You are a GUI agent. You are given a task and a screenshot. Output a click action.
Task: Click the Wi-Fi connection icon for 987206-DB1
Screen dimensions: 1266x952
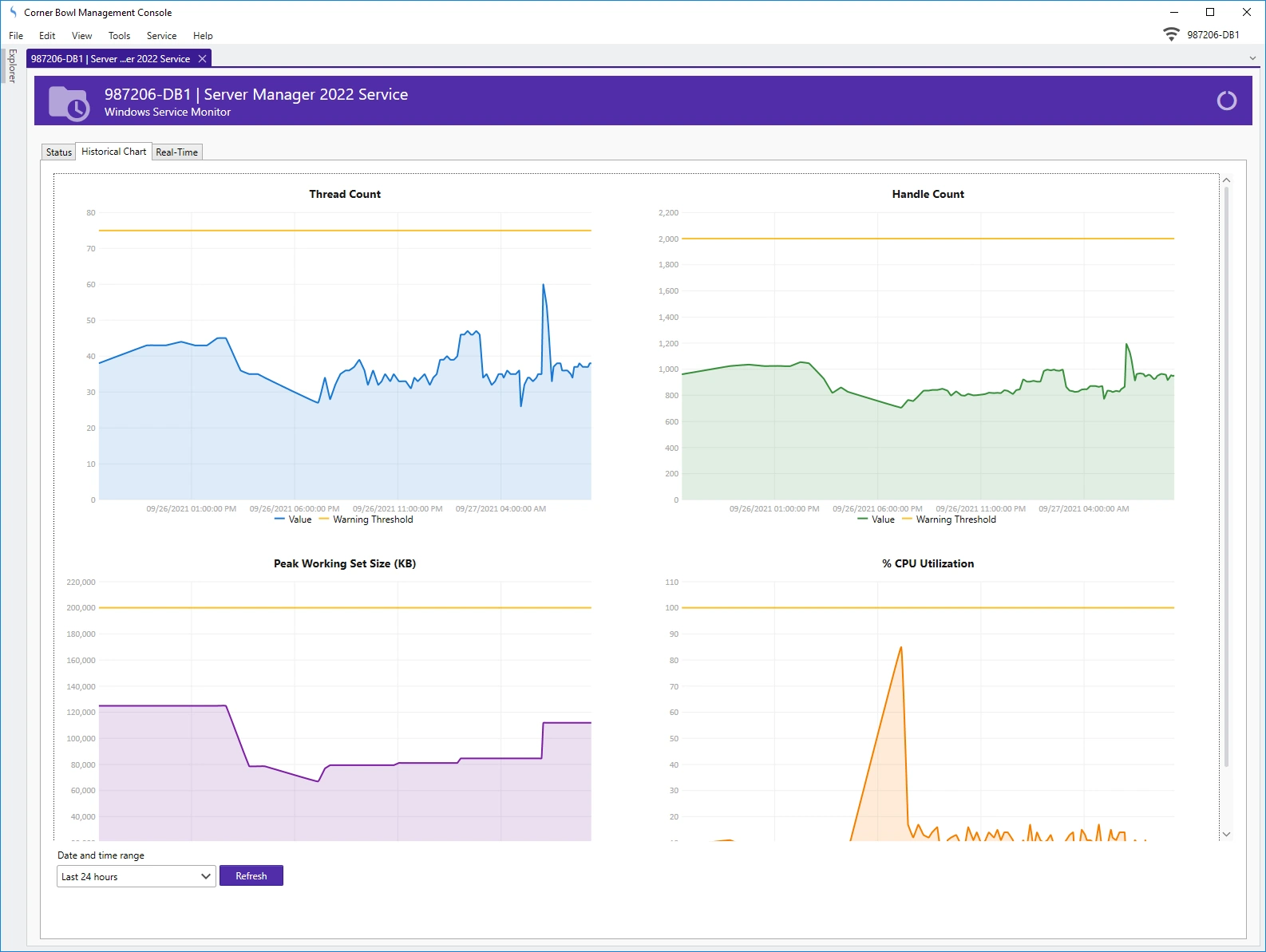click(1171, 34)
